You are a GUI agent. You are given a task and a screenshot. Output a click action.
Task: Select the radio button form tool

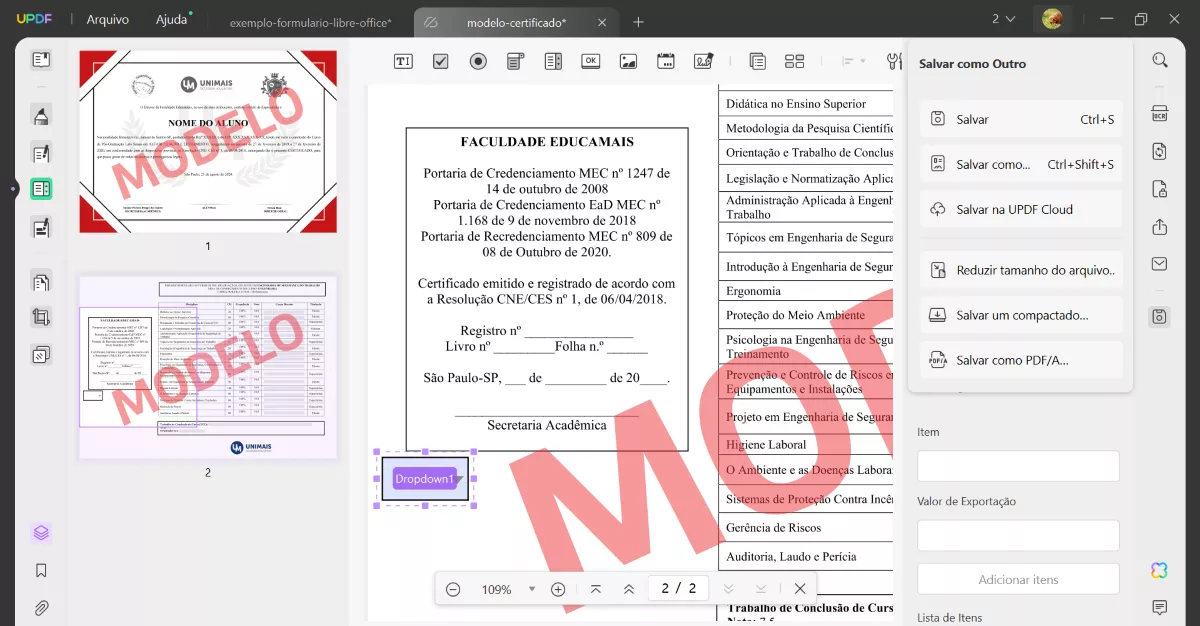coord(478,61)
